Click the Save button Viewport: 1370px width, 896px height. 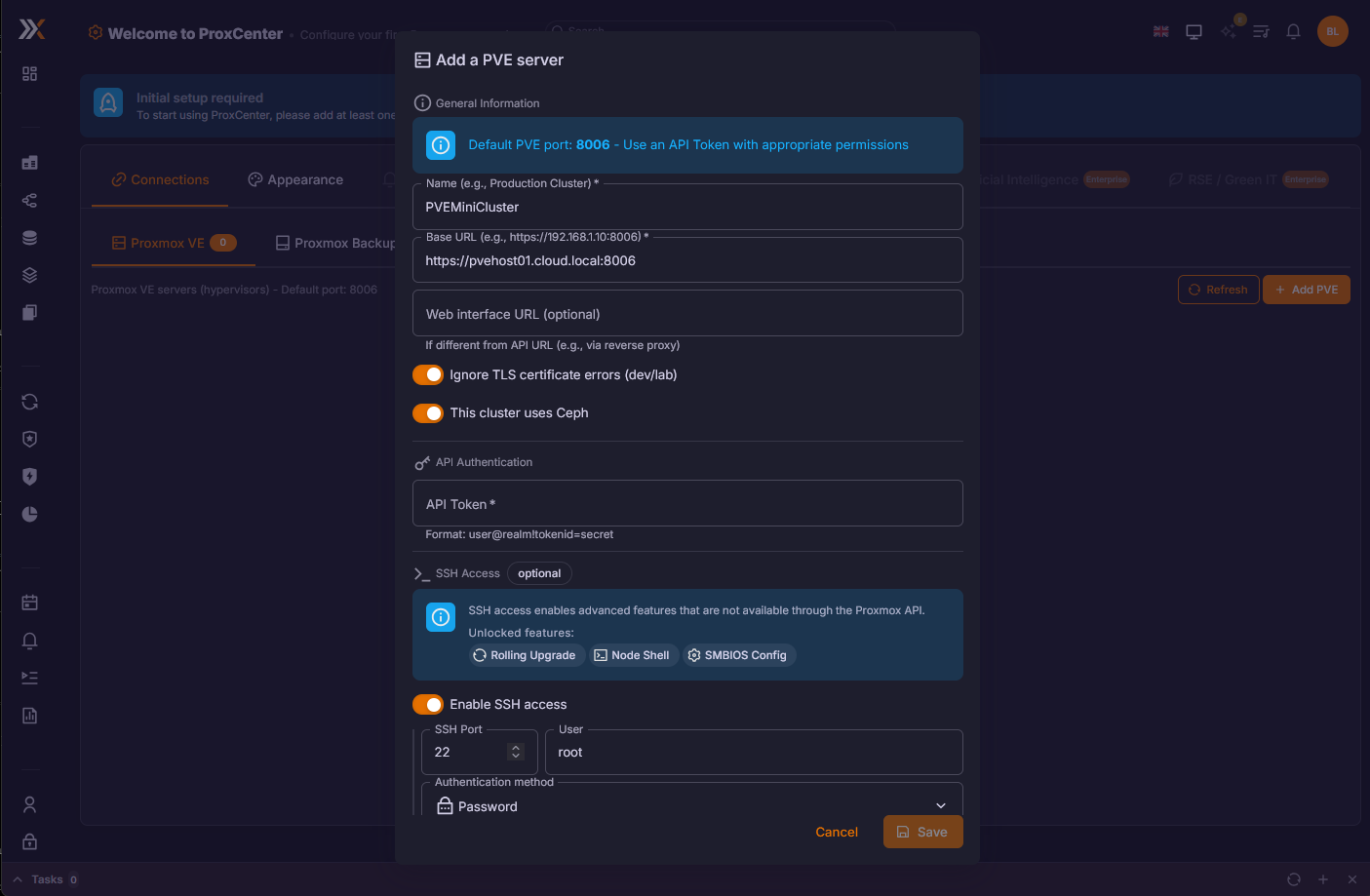922,832
